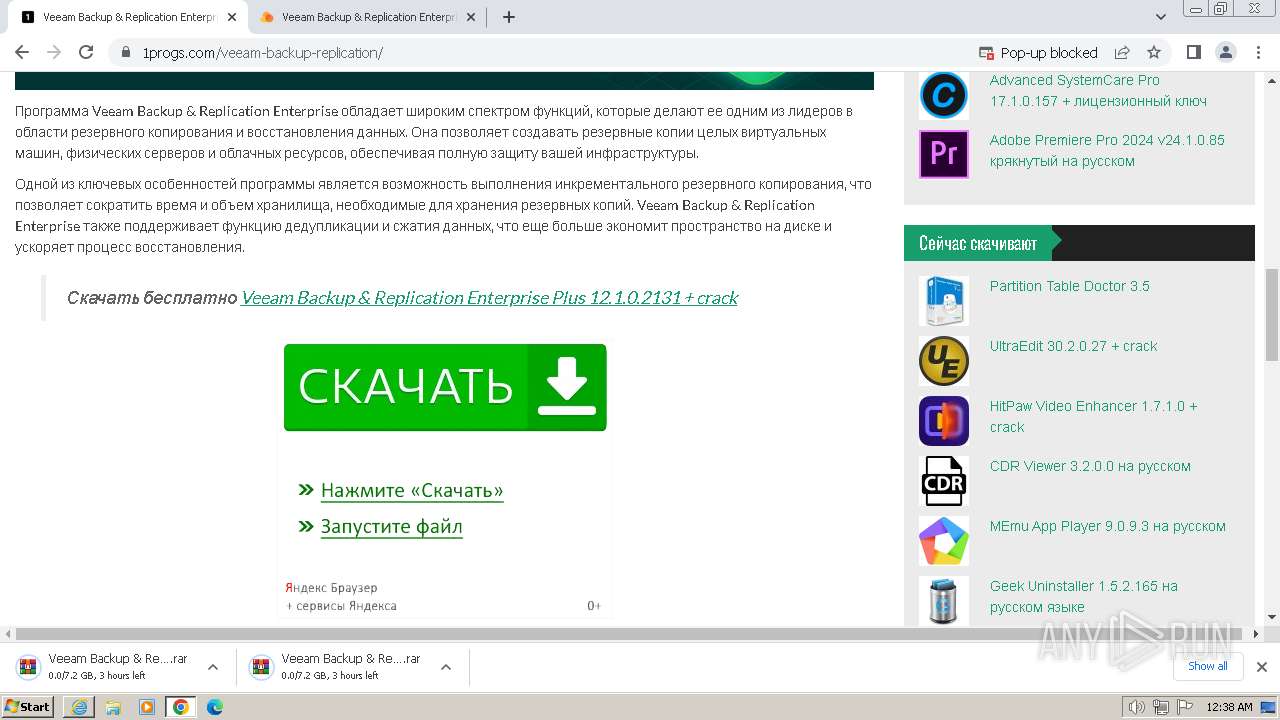Viewport: 1280px width, 720px height.
Task: Open CDR Viewer 3.2.0.0 link
Action: click(1090, 466)
